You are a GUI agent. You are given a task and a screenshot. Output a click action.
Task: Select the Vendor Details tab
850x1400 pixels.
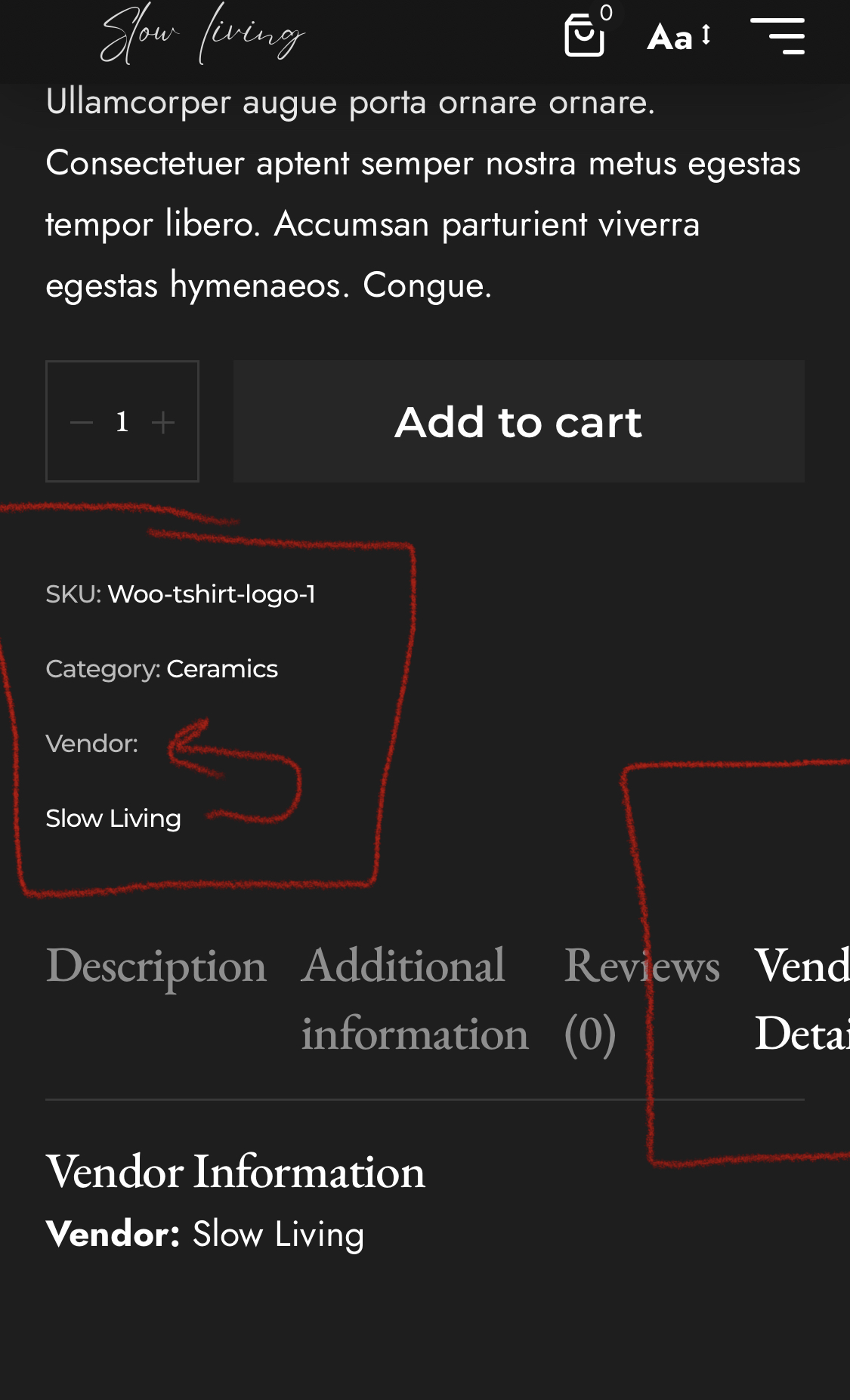click(x=802, y=999)
